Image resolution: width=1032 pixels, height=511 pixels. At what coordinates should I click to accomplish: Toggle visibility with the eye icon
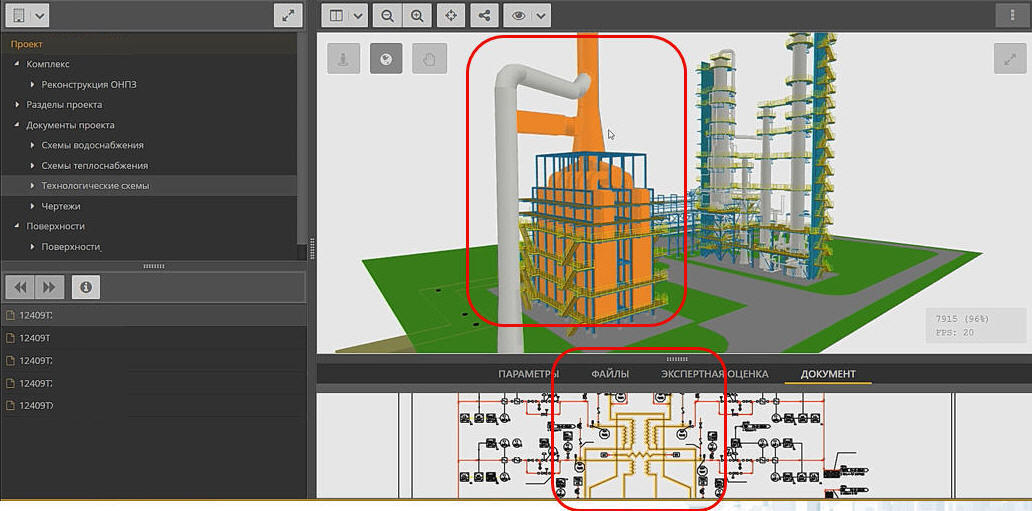519,16
